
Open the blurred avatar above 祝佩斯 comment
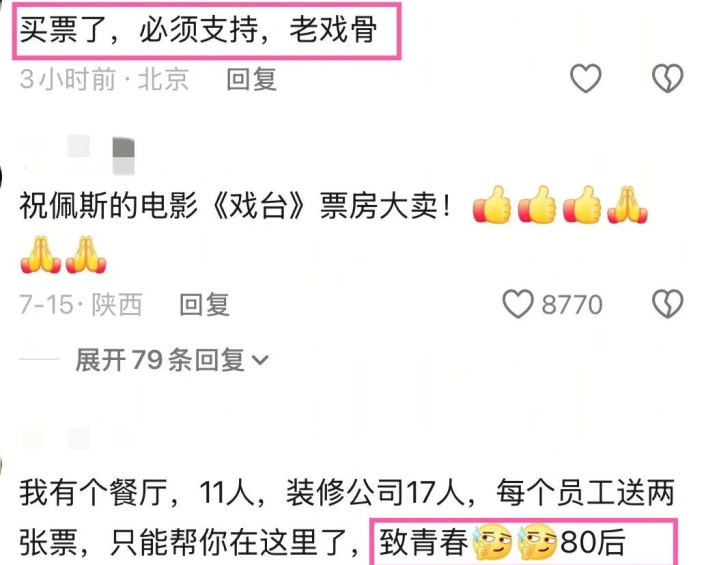point(123,155)
